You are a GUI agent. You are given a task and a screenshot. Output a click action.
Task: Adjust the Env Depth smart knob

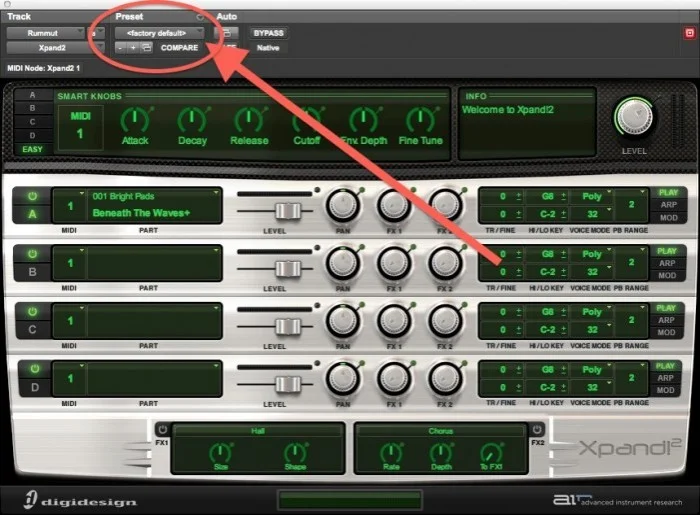click(363, 120)
